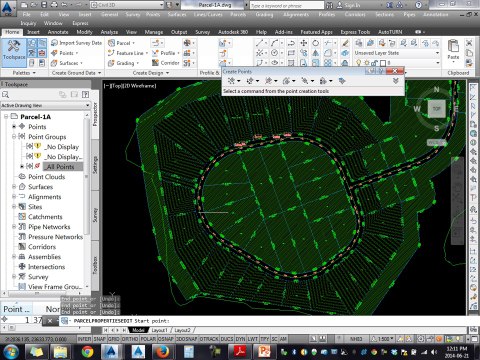
Task: Select the Move tool in Modify panel
Action: 303,43
